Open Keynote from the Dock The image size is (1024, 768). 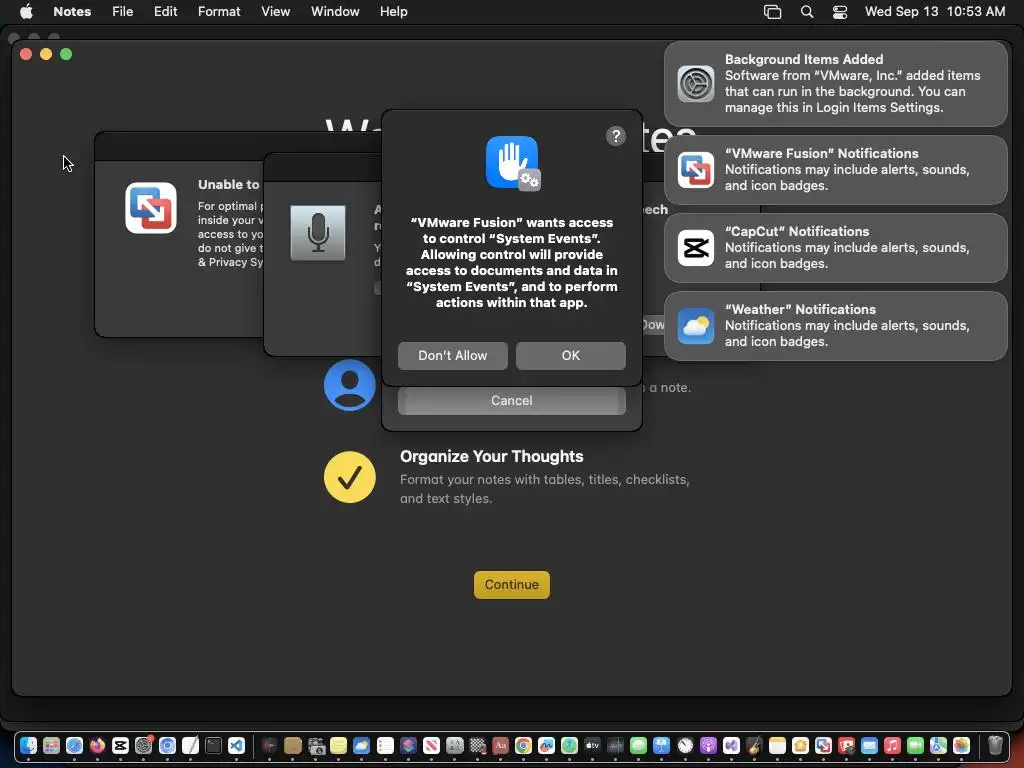coord(662,745)
